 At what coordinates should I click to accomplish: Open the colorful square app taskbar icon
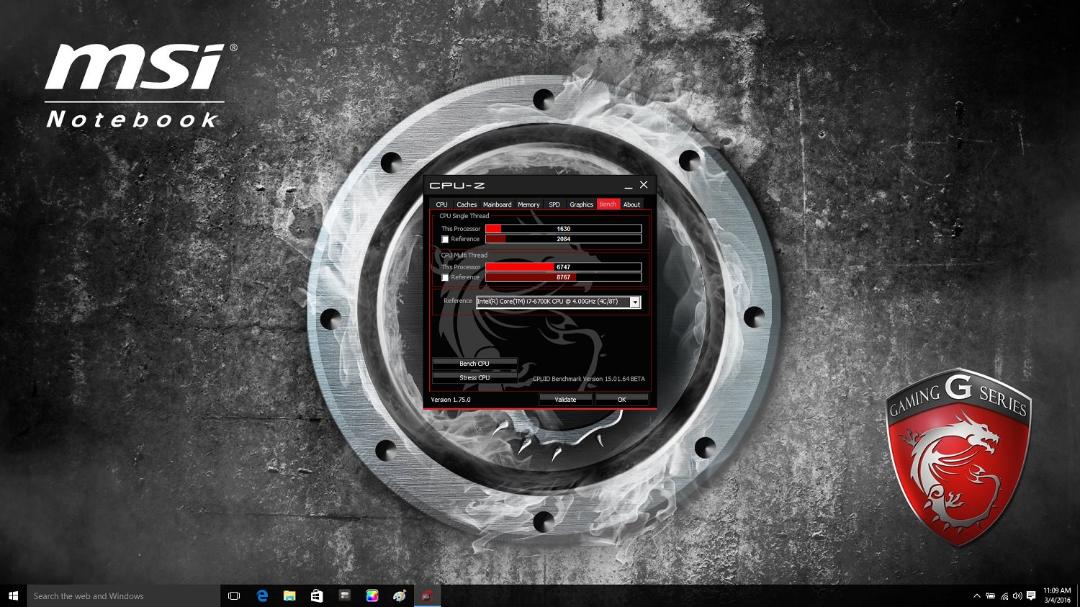372,596
